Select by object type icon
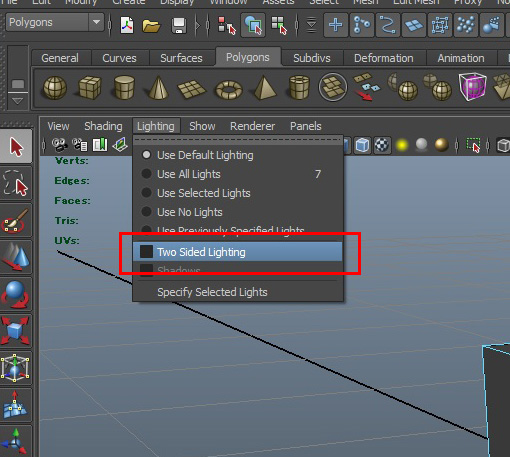This screenshot has height=457, width=510. point(253,25)
